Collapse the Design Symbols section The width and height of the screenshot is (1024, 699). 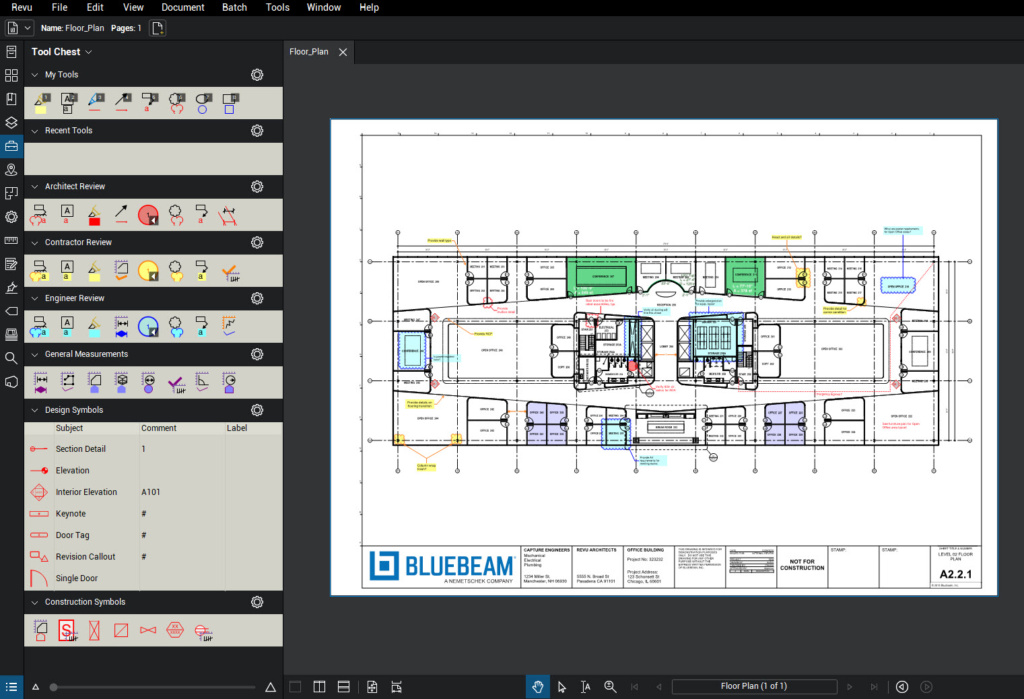35,410
